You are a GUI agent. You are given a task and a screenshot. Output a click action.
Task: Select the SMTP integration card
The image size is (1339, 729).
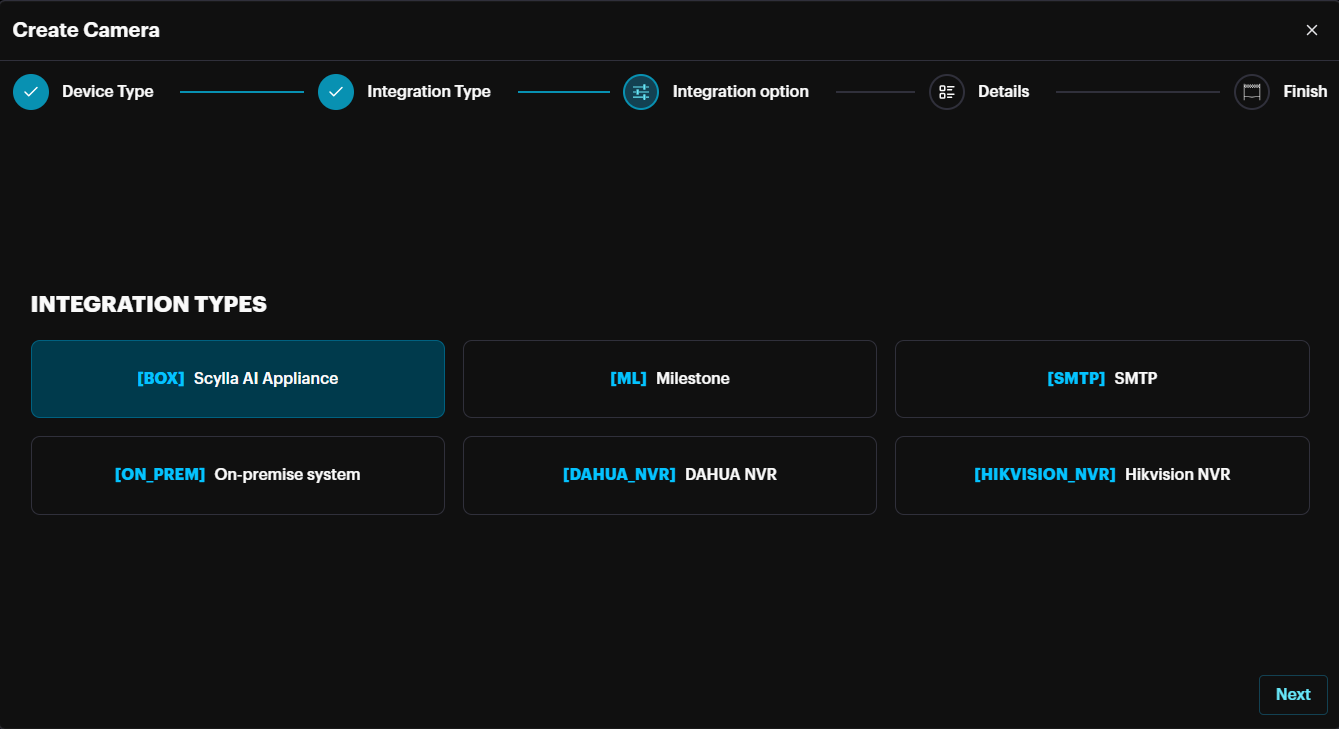coord(1101,379)
